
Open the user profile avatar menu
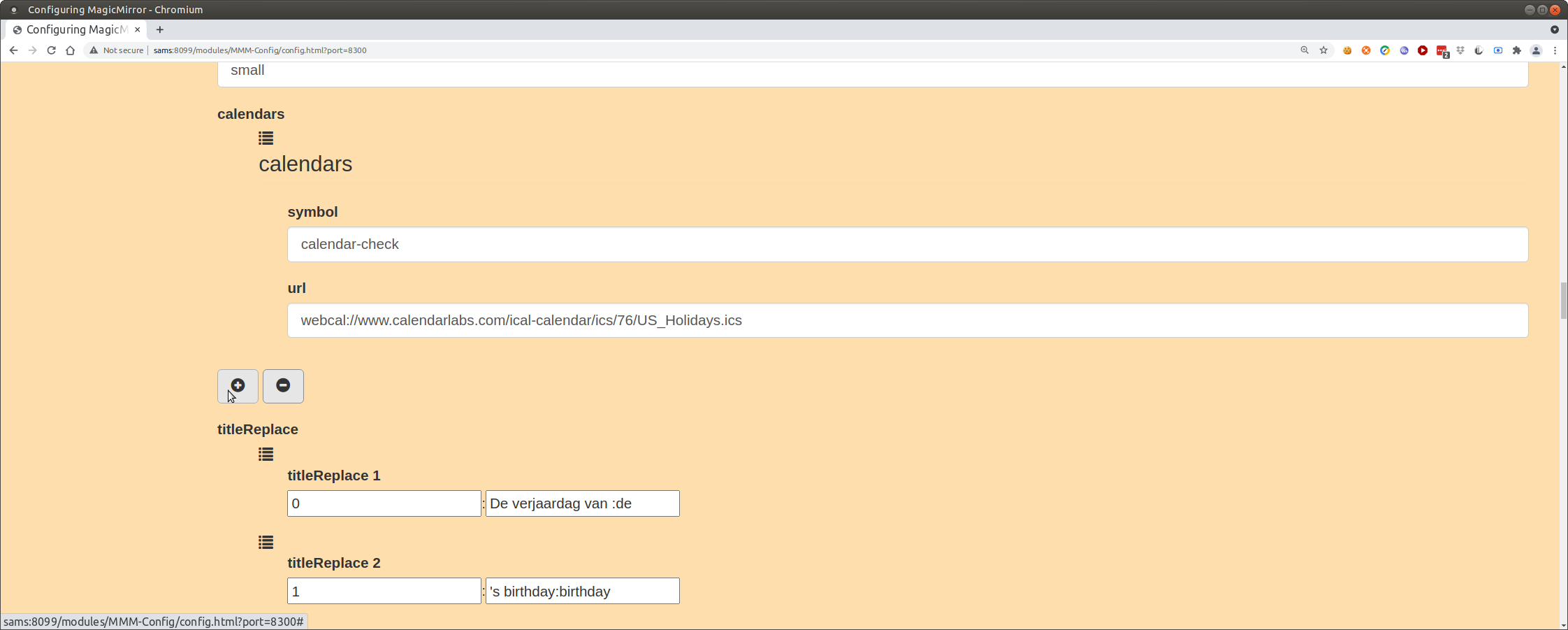(x=1536, y=50)
